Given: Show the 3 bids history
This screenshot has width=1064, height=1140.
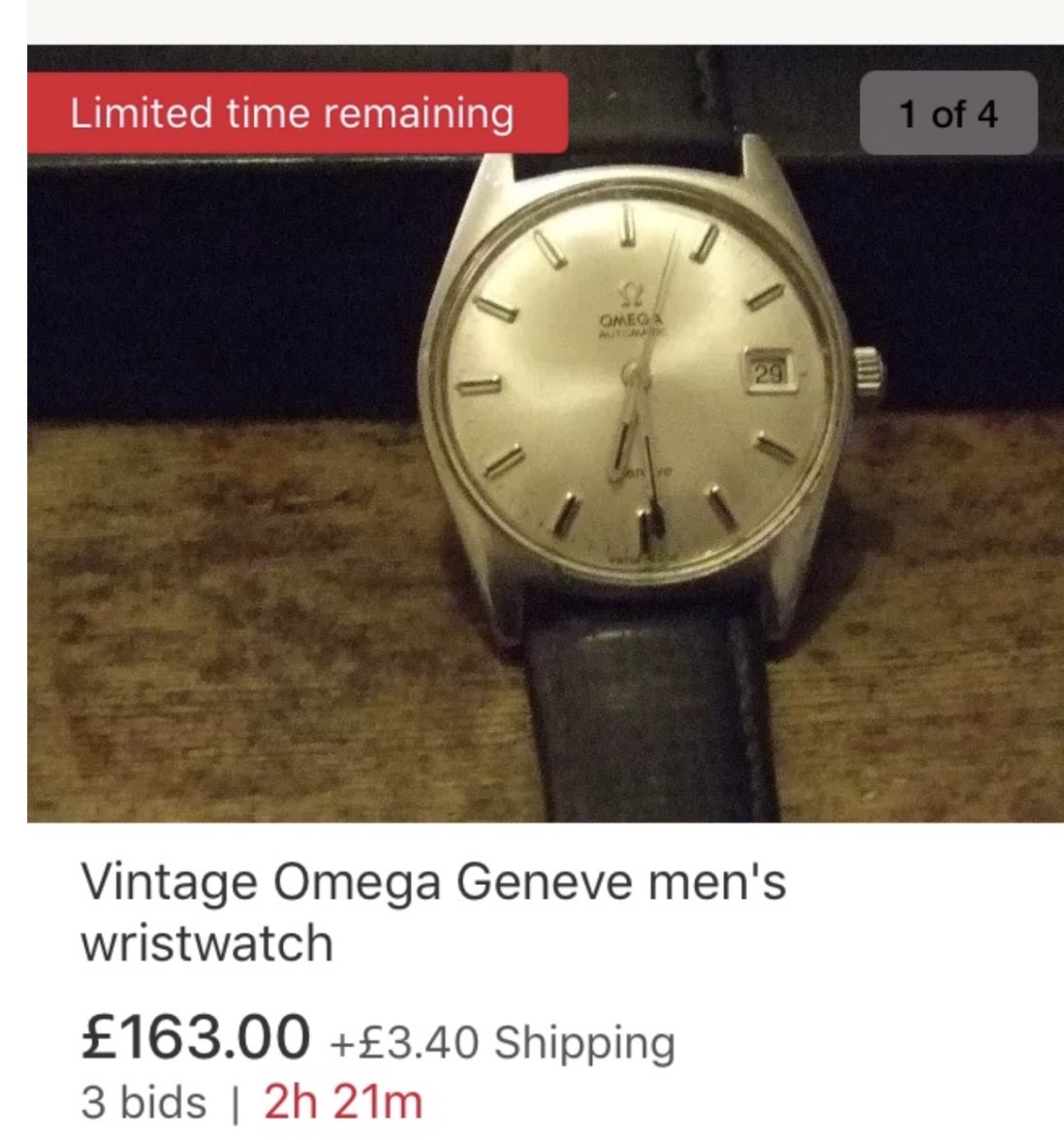Looking at the screenshot, I should [x=143, y=1102].
